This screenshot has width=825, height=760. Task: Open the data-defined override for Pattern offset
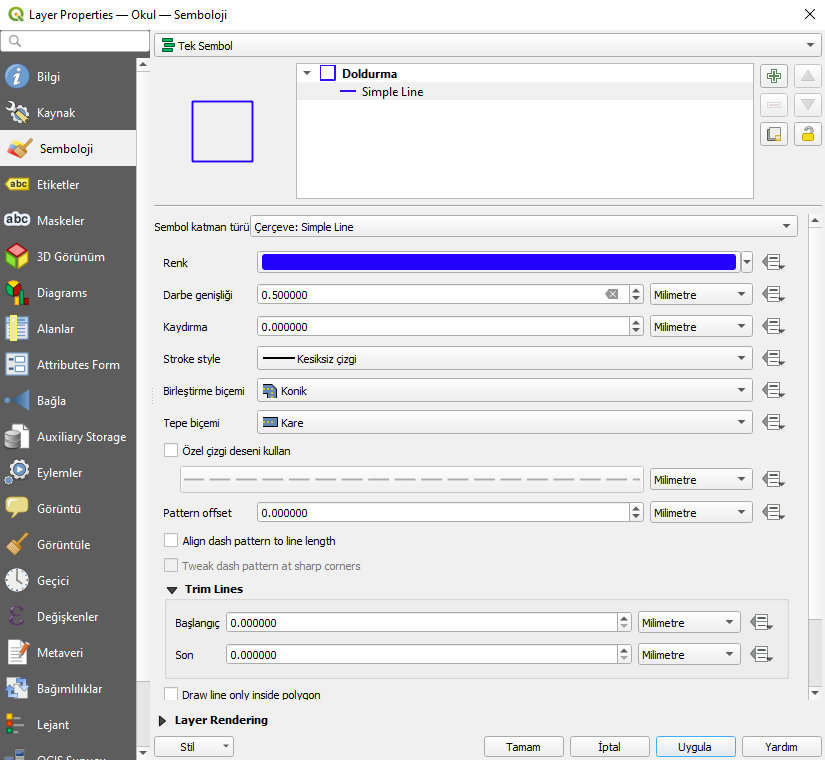(x=773, y=512)
